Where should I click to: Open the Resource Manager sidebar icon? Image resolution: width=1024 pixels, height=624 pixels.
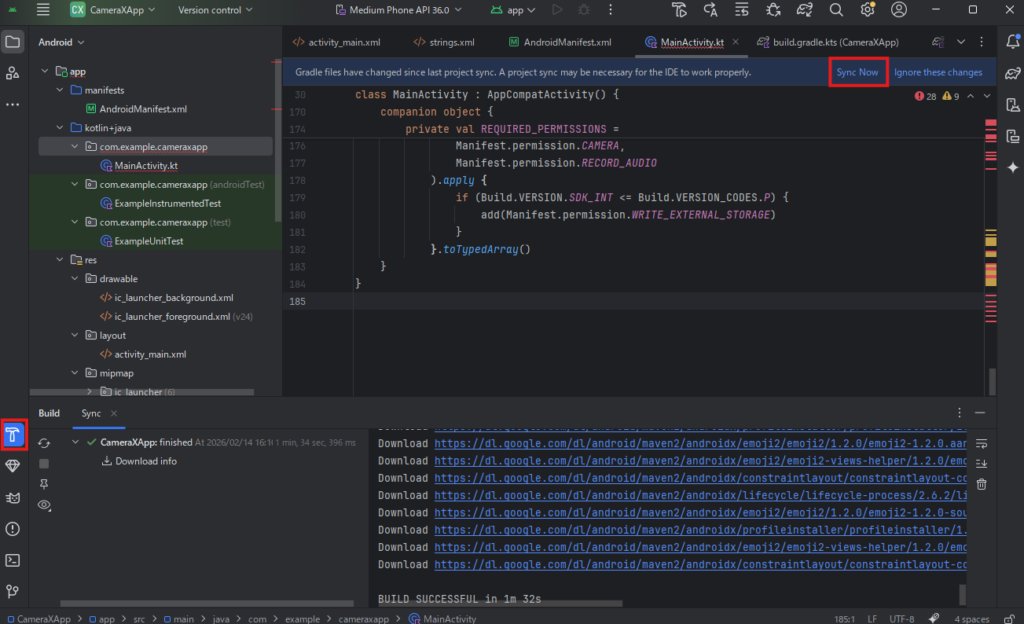pos(13,73)
